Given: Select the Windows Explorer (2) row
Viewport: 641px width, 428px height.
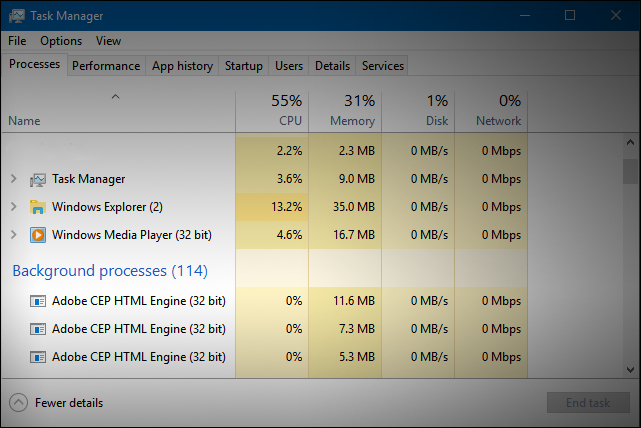Looking at the screenshot, I should [264, 207].
